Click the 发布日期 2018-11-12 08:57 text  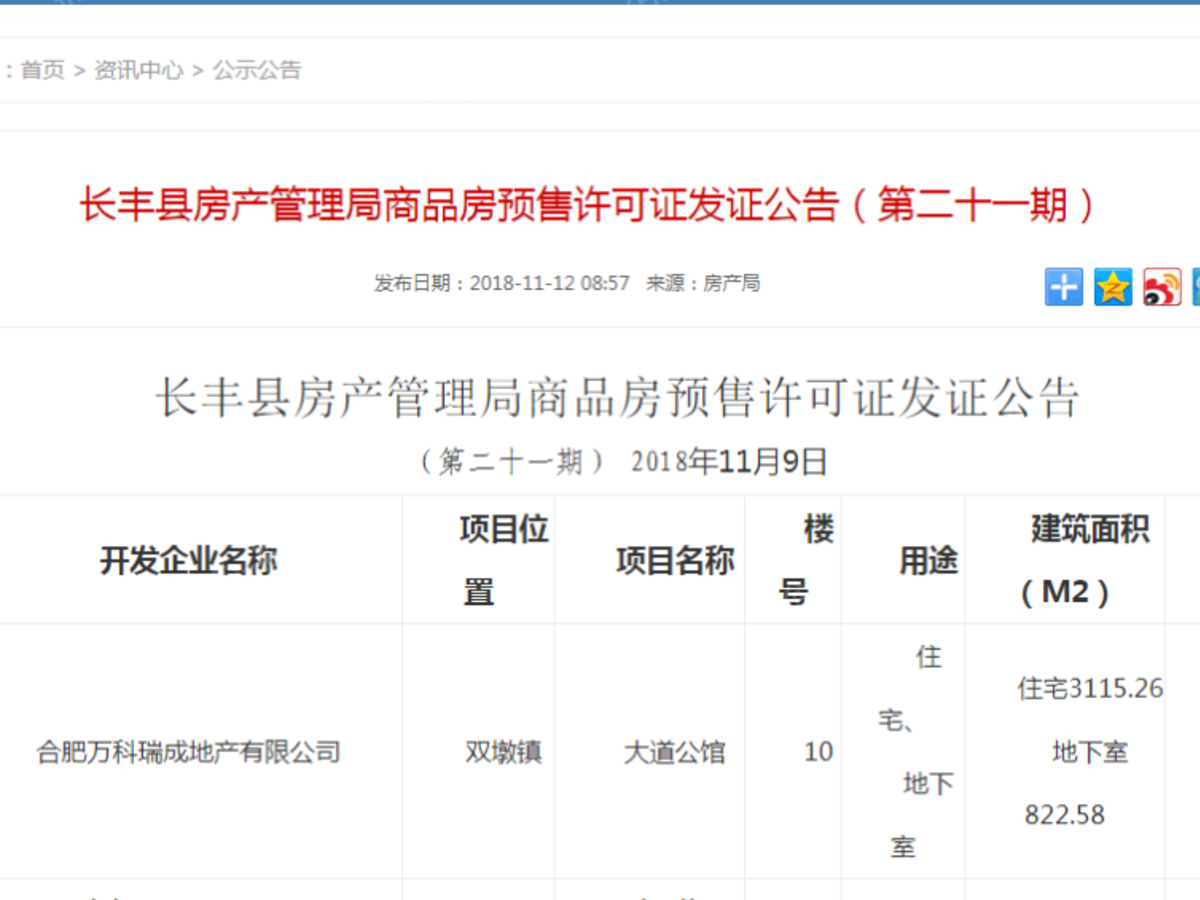click(502, 283)
